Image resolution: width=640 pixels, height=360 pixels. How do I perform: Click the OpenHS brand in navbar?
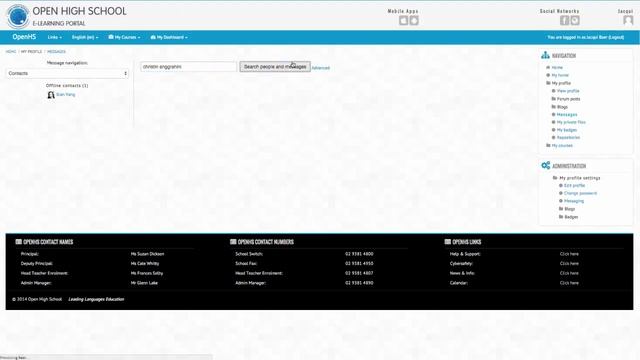click(24, 37)
